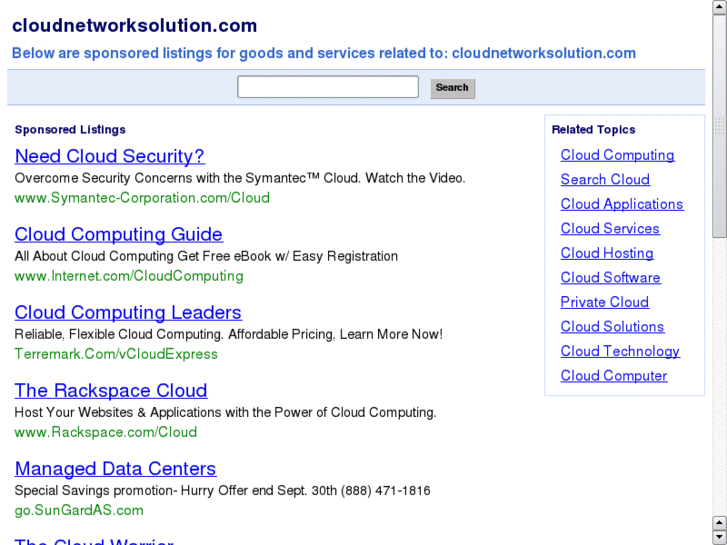Open the 'Need Cloud Security?' listing
This screenshot has height=545, width=727.
pyautogui.click(x=109, y=156)
